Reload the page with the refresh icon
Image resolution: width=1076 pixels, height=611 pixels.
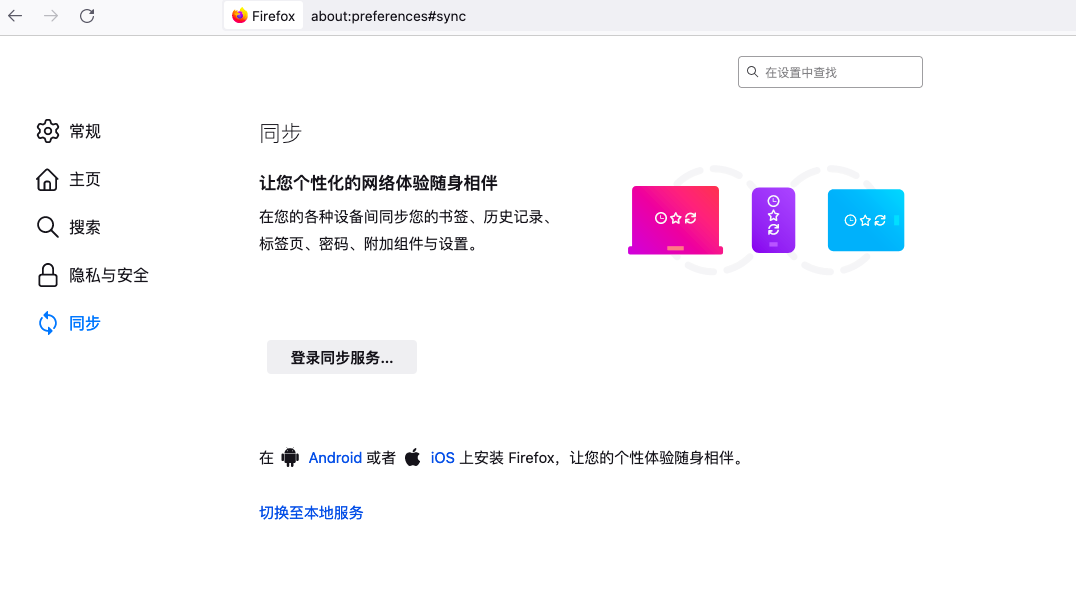pyautogui.click(x=86, y=16)
